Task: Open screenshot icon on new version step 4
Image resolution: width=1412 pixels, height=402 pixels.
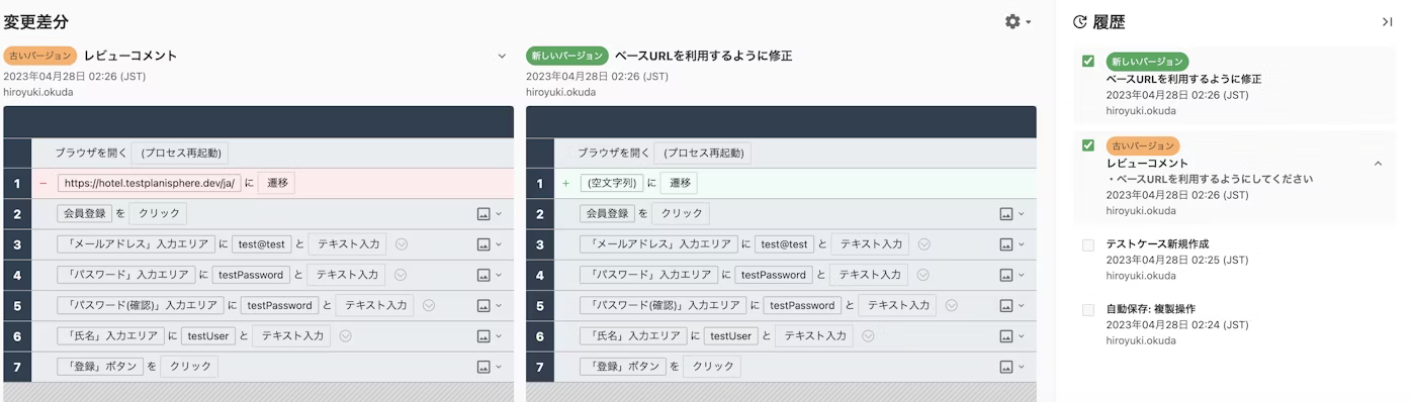Action: click(1007, 275)
